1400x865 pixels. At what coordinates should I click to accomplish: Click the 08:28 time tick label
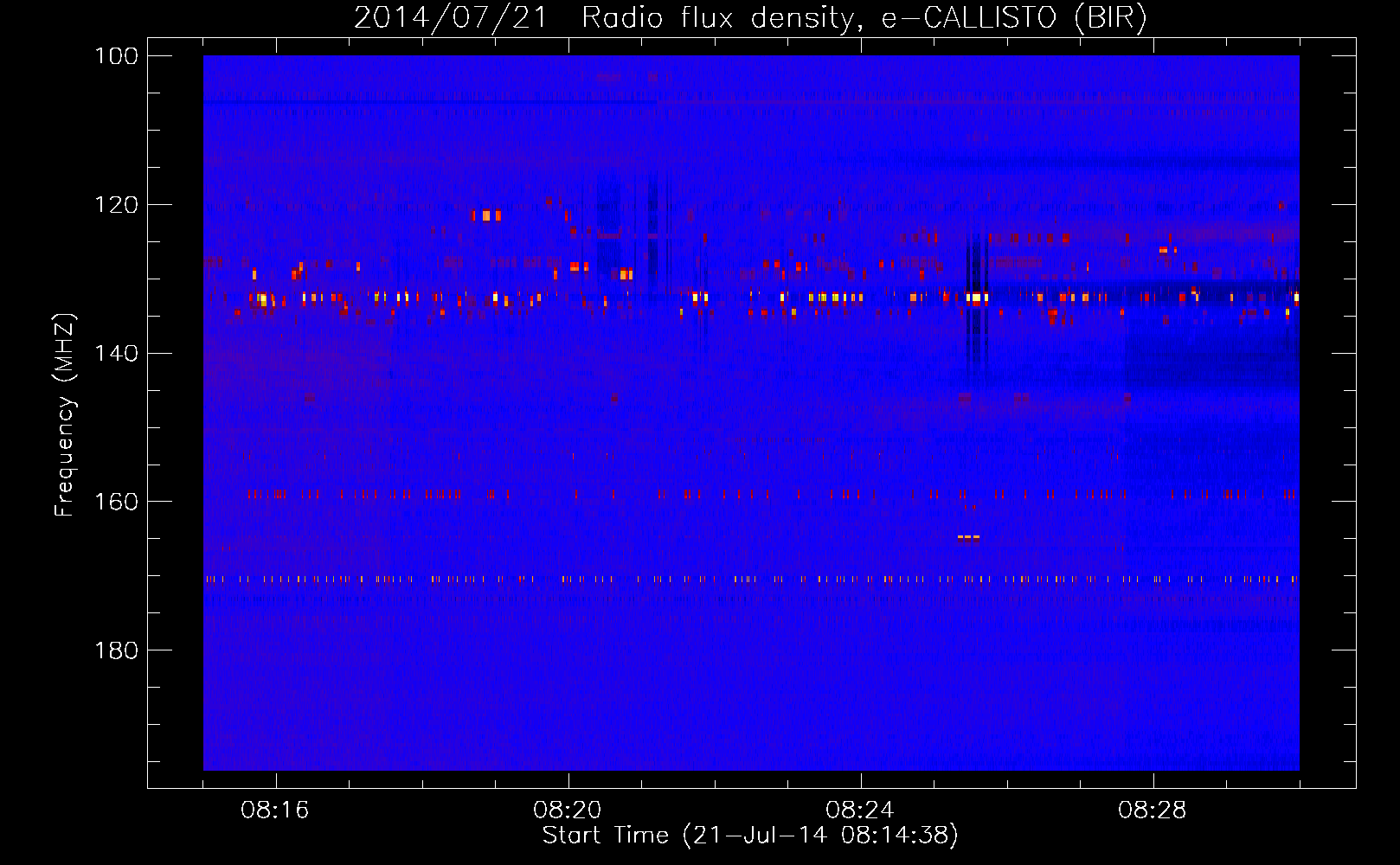click(1153, 811)
